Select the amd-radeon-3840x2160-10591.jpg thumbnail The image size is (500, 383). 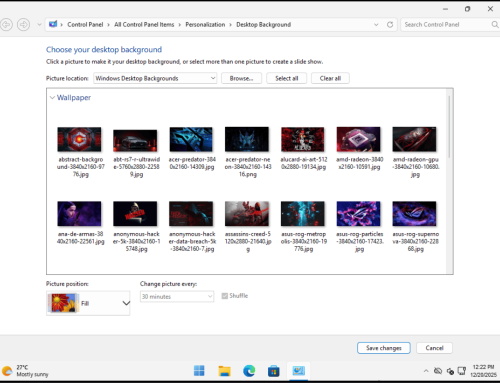(x=359, y=139)
